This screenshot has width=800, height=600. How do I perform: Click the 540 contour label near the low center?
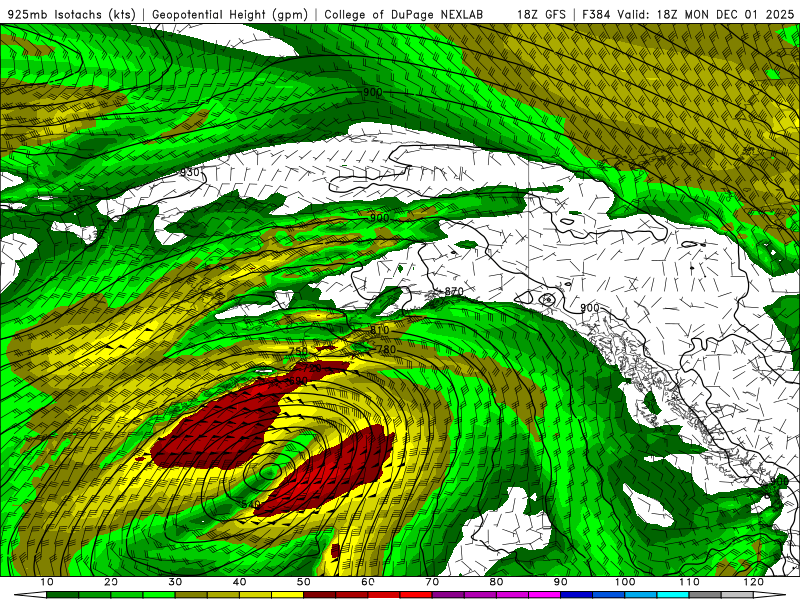(251, 504)
